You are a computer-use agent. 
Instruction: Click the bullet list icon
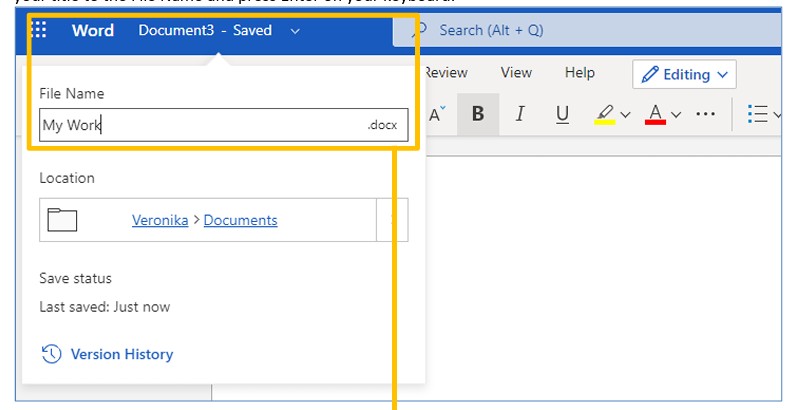pos(756,115)
